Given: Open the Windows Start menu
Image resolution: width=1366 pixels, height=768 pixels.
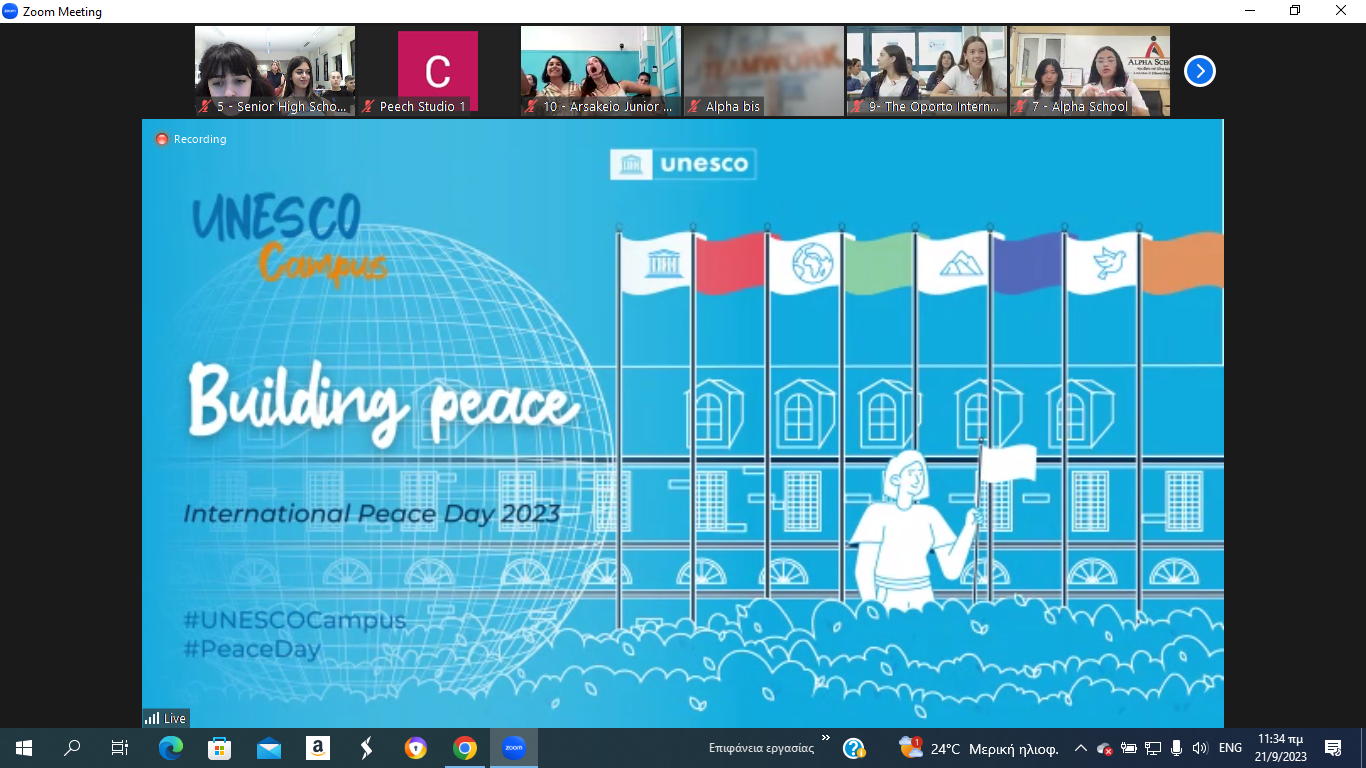Looking at the screenshot, I should [24, 748].
